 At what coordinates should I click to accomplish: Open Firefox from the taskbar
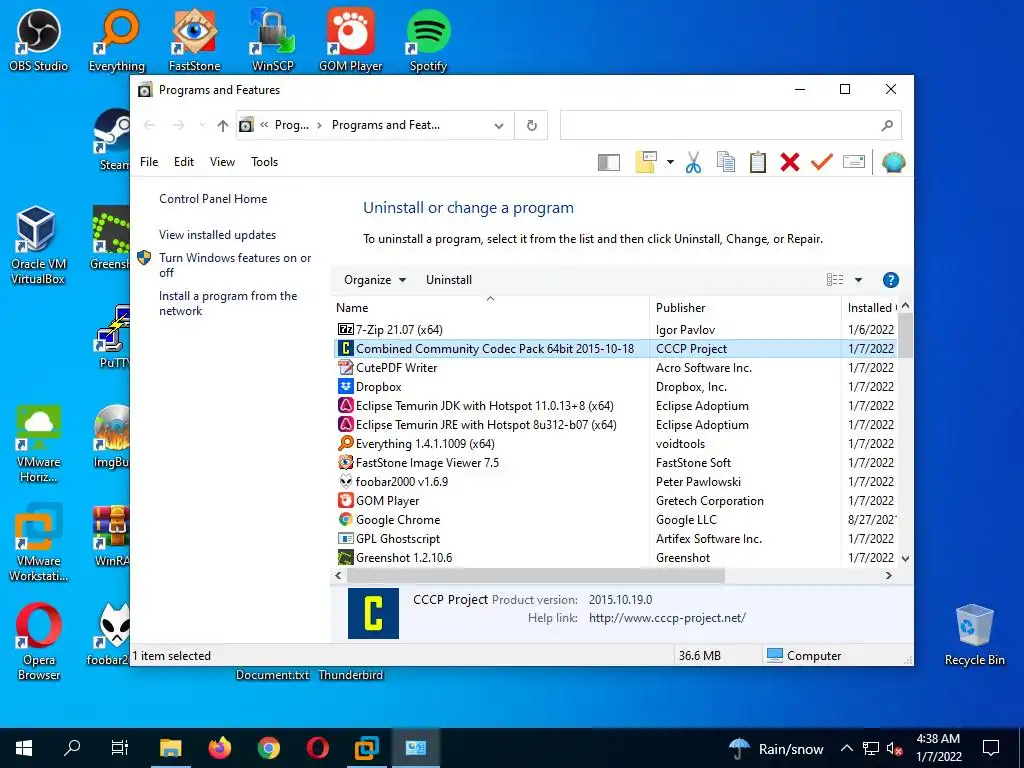220,748
